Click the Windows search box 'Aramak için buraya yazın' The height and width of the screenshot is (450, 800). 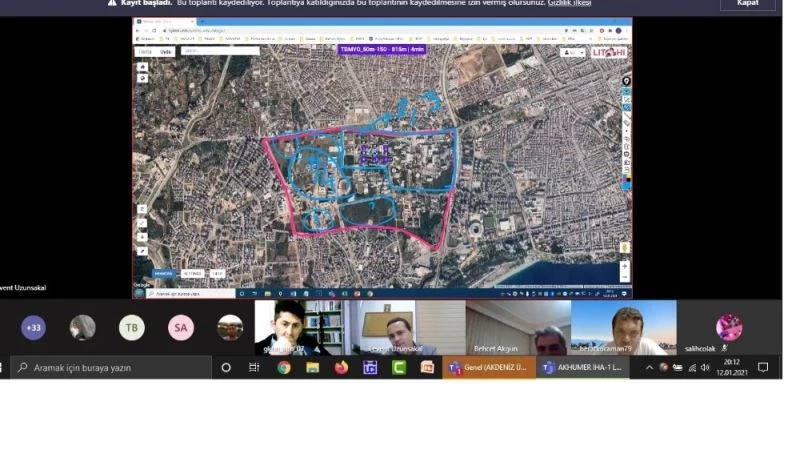(x=110, y=368)
